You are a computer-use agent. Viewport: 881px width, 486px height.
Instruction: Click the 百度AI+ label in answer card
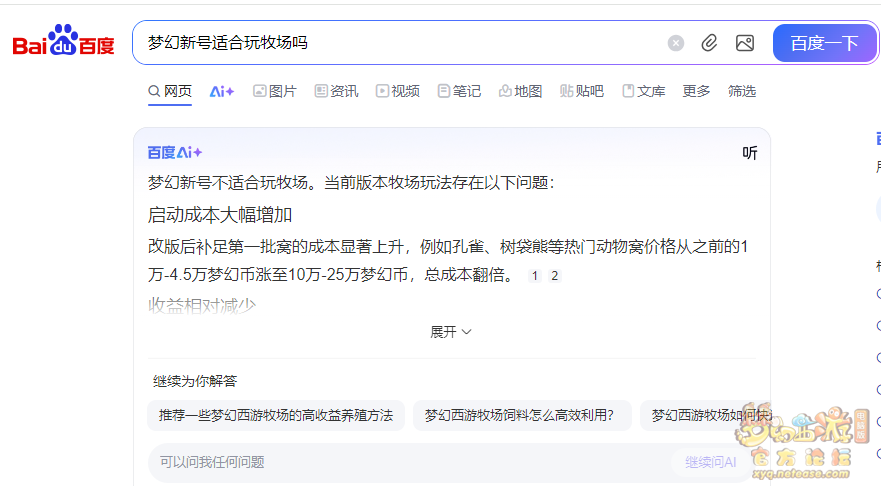[175, 152]
